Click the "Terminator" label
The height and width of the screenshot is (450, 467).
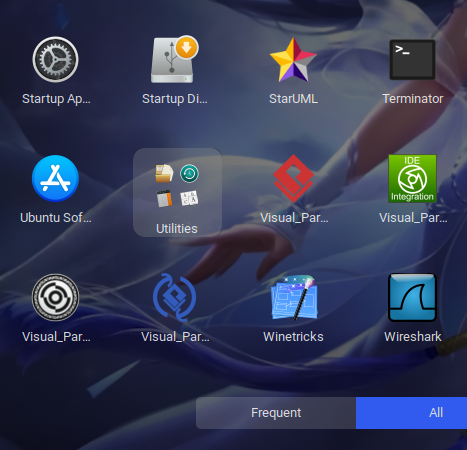[413, 99]
